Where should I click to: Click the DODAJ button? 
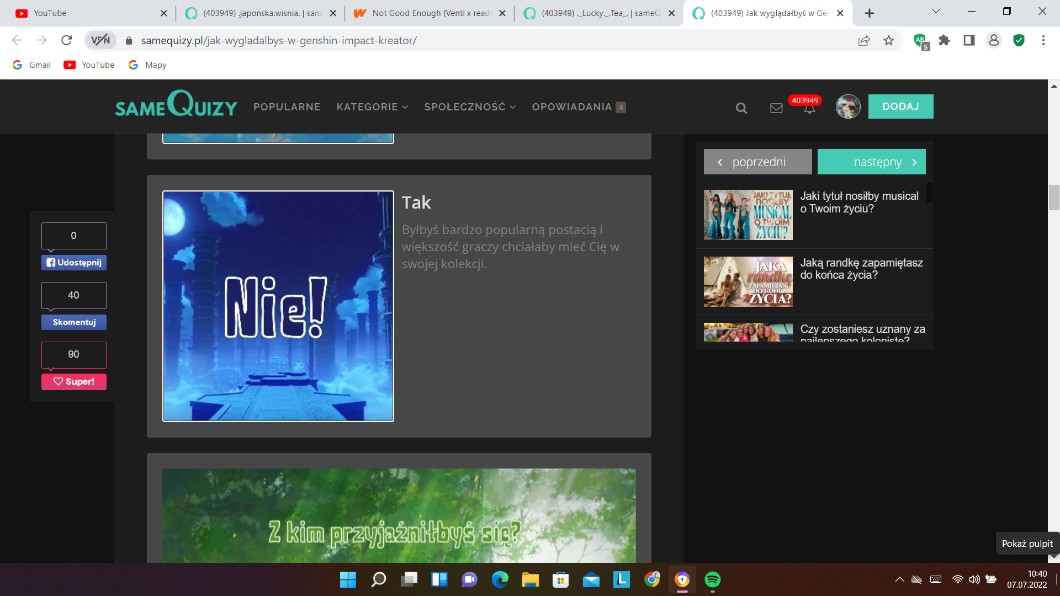click(900, 107)
